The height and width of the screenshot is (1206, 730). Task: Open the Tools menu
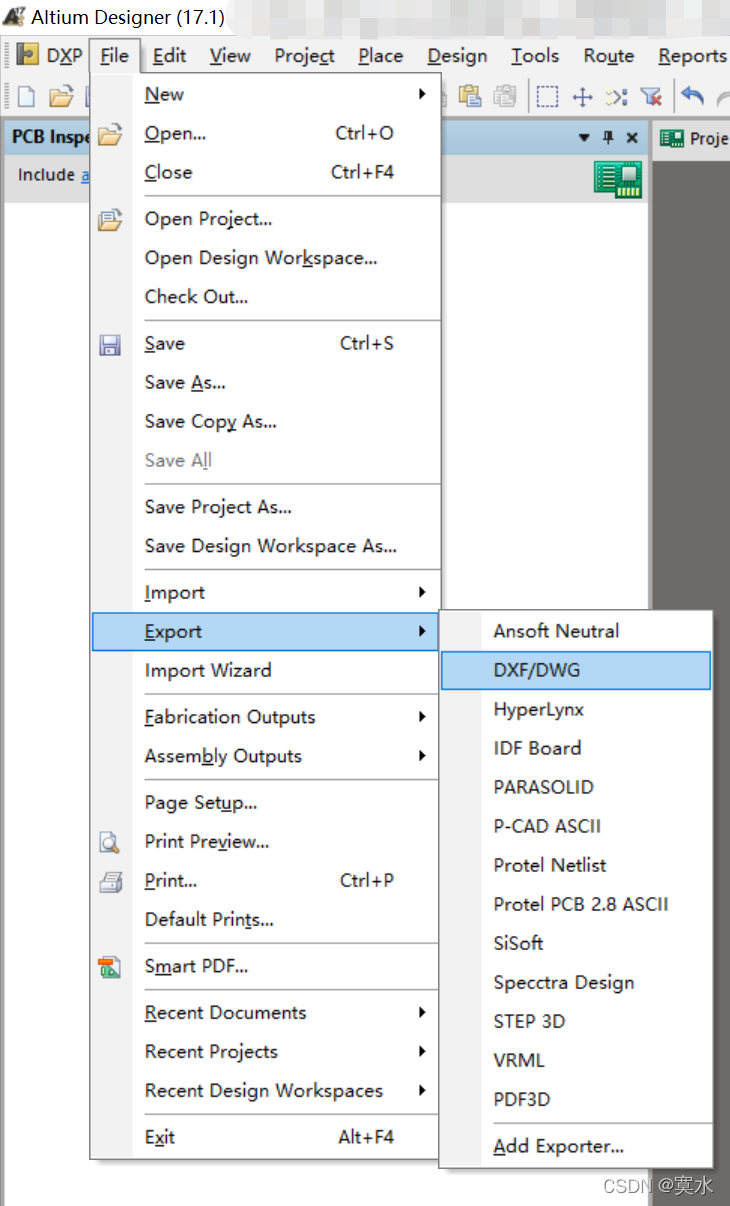point(535,56)
